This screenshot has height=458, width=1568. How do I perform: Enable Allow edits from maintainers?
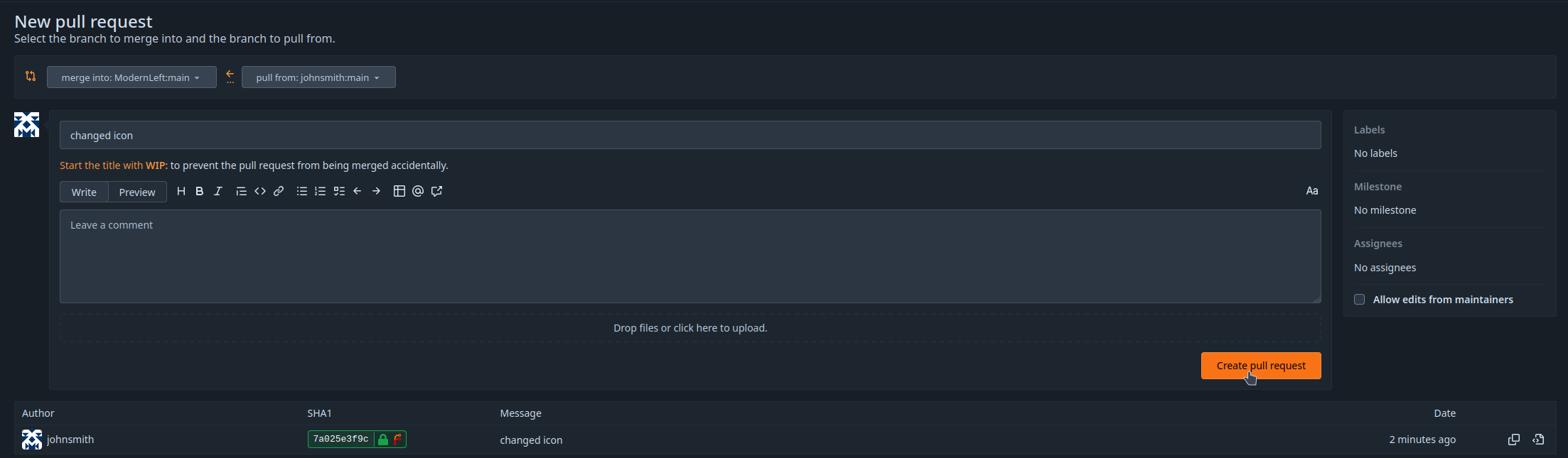pyautogui.click(x=1359, y=300)
